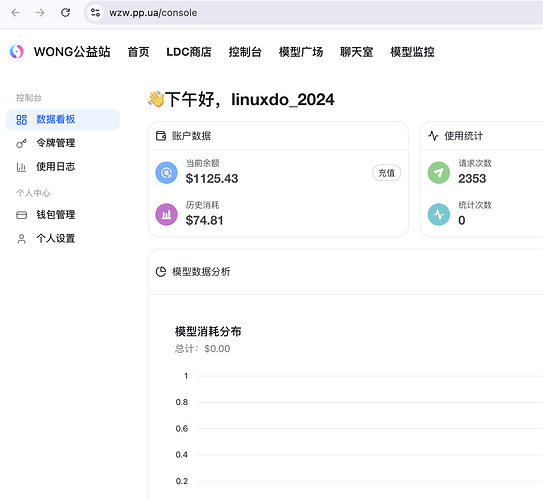Click the browser forward arrow

click(x=41, y=13)
